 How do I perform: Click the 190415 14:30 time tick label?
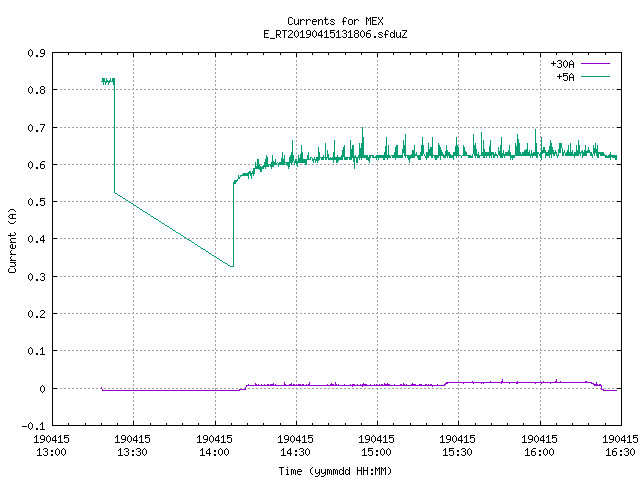(x=295, y=446)
